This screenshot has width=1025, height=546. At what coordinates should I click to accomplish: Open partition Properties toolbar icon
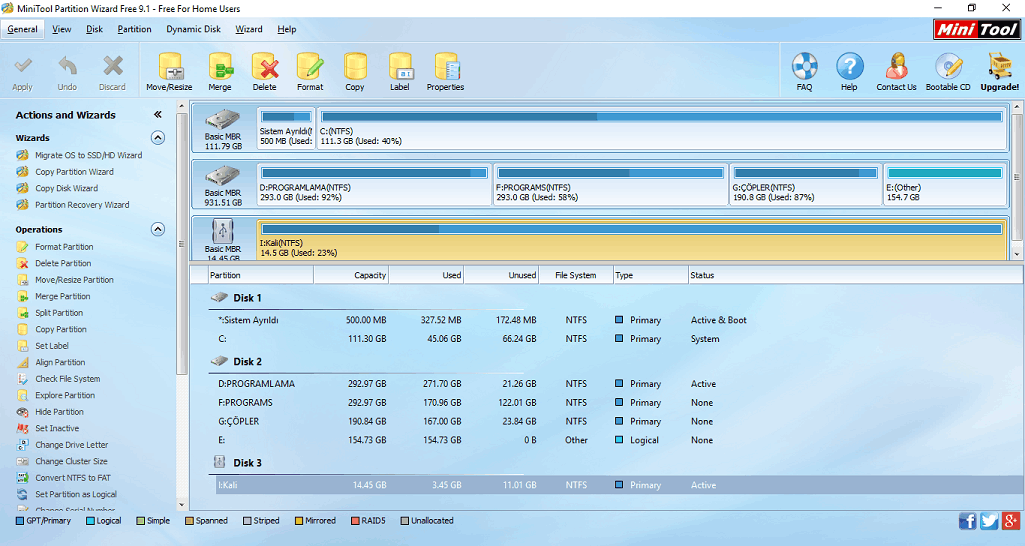(446, 66)
